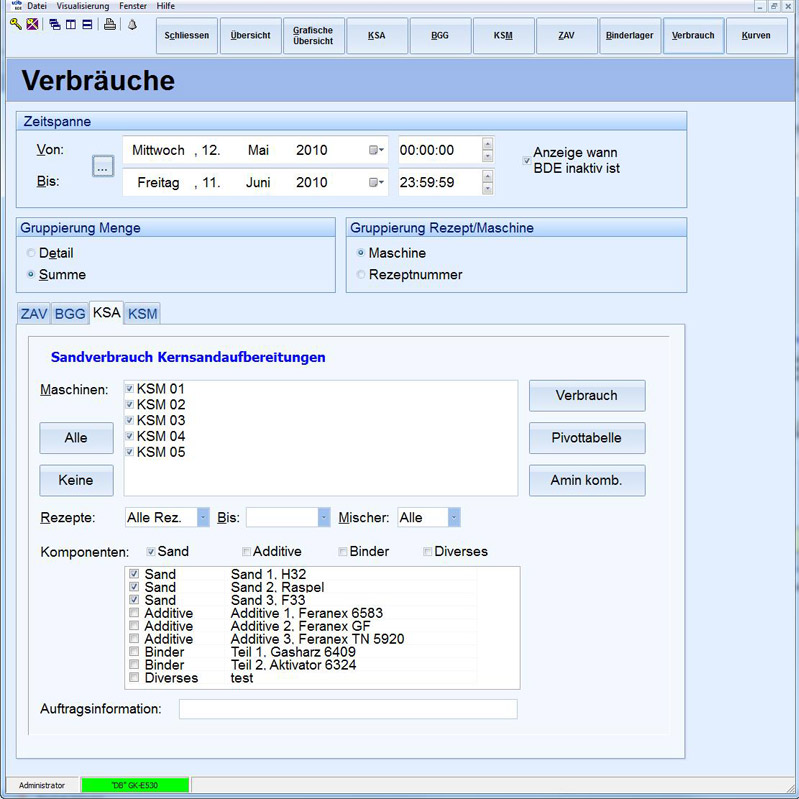
Task: Select the Maschine grouping radio button
Action: (x=361, y=253)
